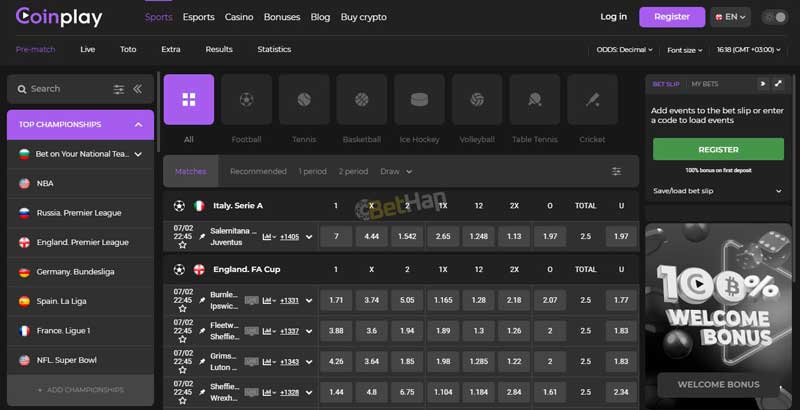
Task: Click in the Search field
Action: tap(66, 89)
